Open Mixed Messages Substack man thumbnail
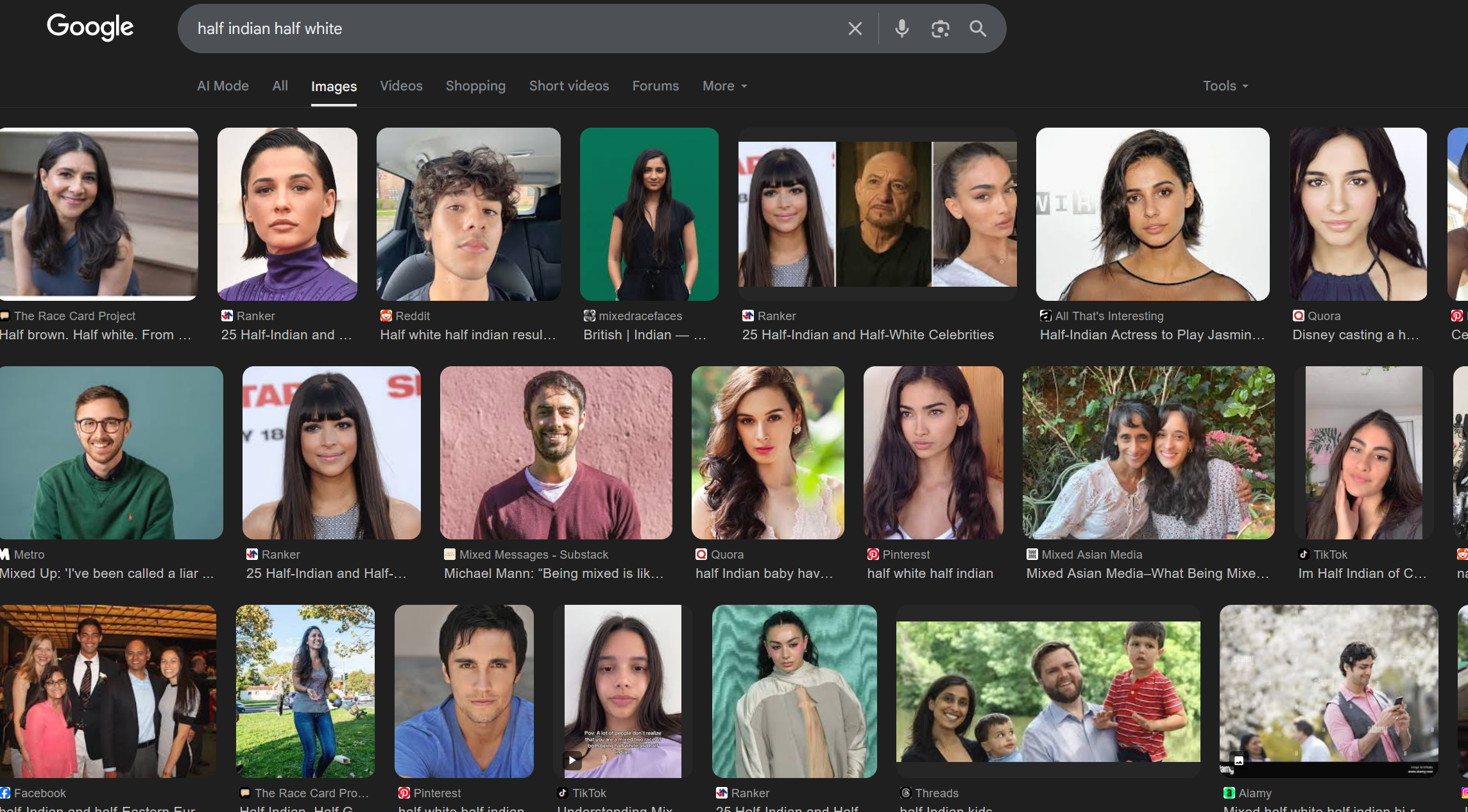Screen dimensions: 1468x812 (556, 453)
